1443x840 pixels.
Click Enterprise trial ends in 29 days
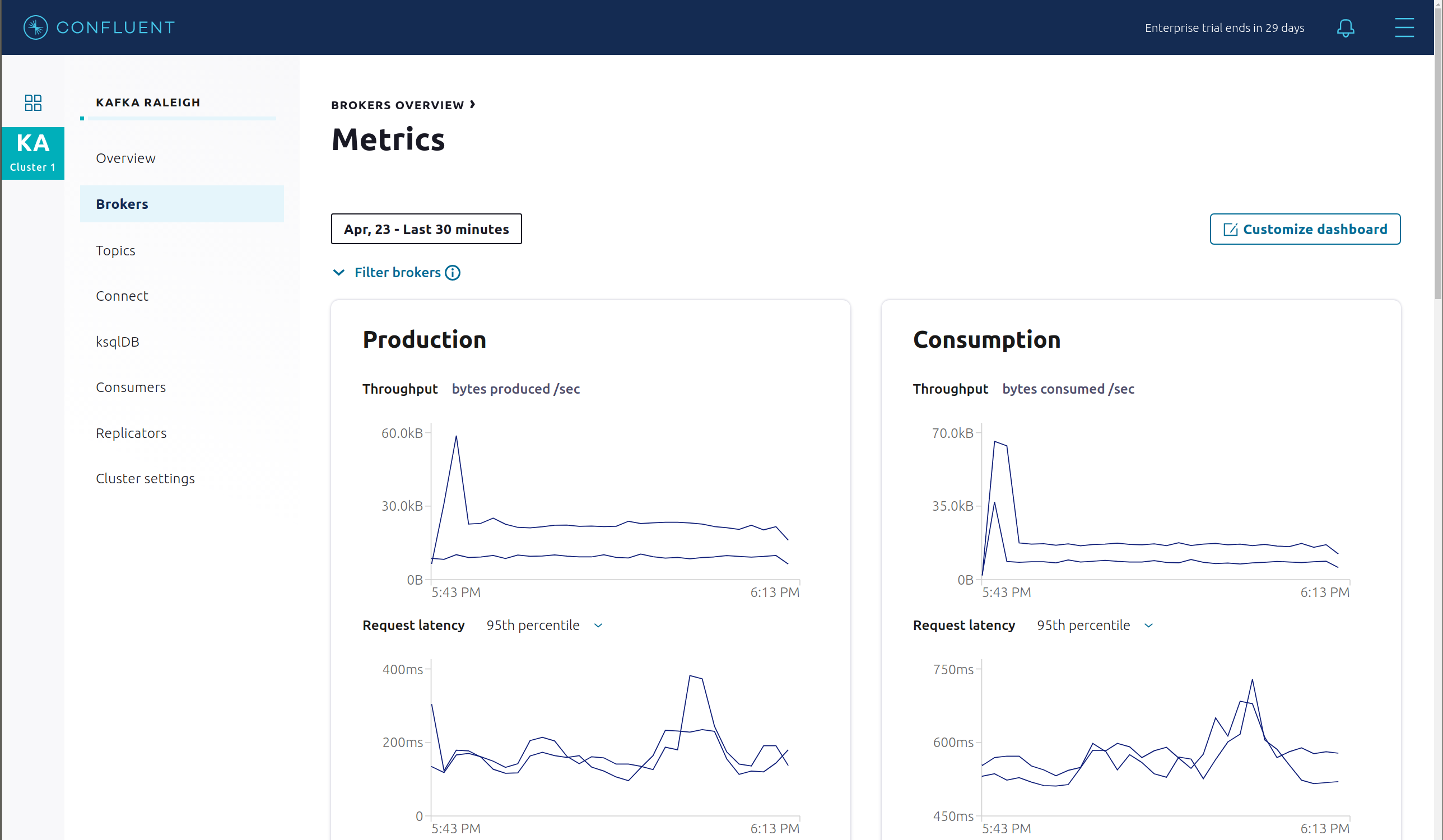click(x=1225, y=28)
